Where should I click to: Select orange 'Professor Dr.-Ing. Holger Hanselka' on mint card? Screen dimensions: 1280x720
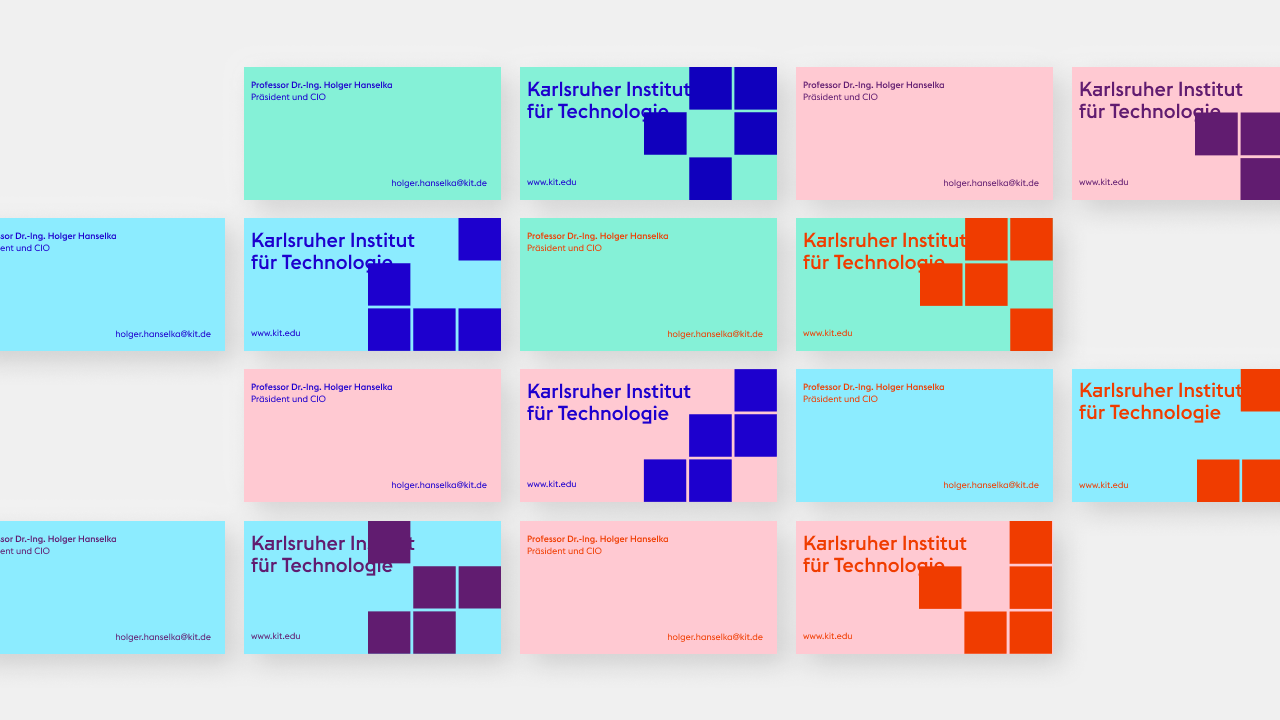(x=598, y=236)
